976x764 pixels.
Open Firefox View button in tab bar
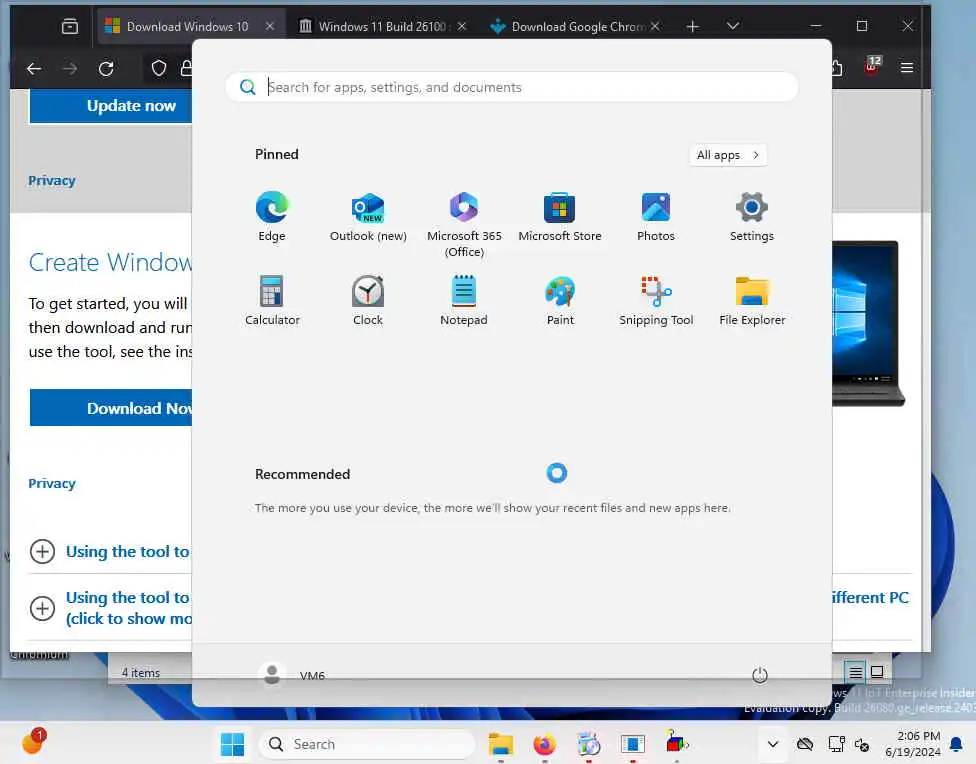(70, 26)
